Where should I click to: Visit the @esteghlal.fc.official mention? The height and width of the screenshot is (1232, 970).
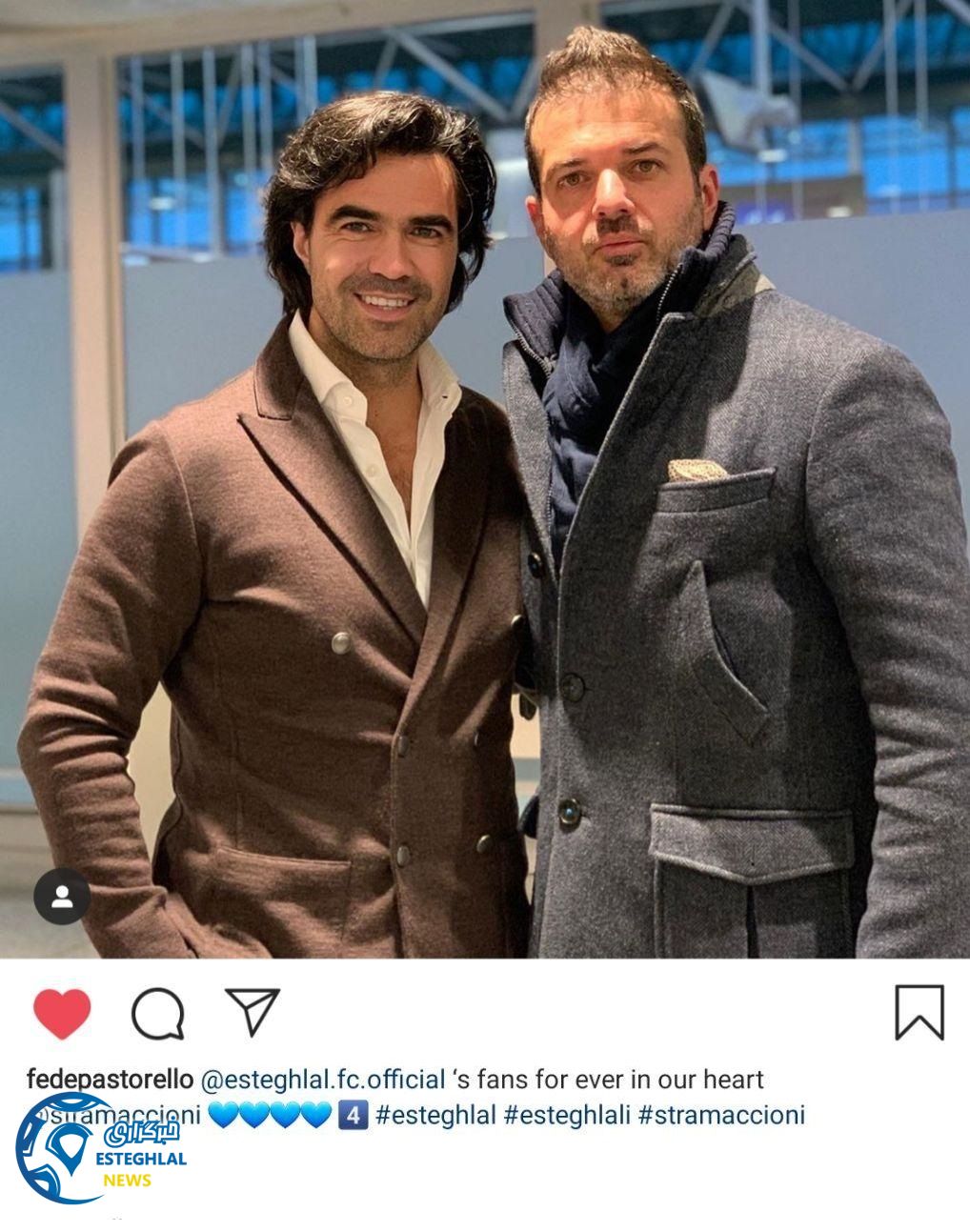tap(323, 1080)
